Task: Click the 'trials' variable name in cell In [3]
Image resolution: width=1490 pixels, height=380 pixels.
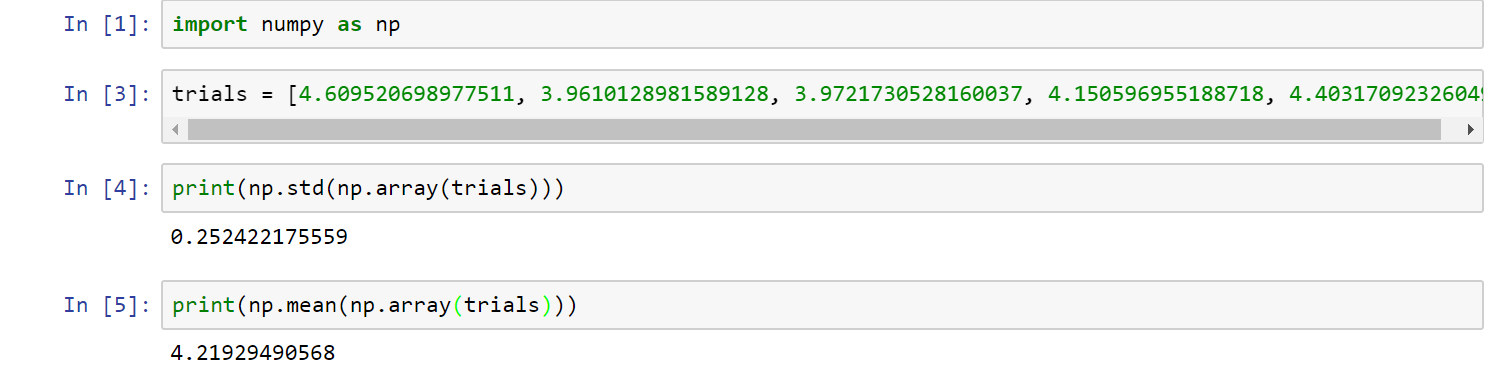Action: 209,95
